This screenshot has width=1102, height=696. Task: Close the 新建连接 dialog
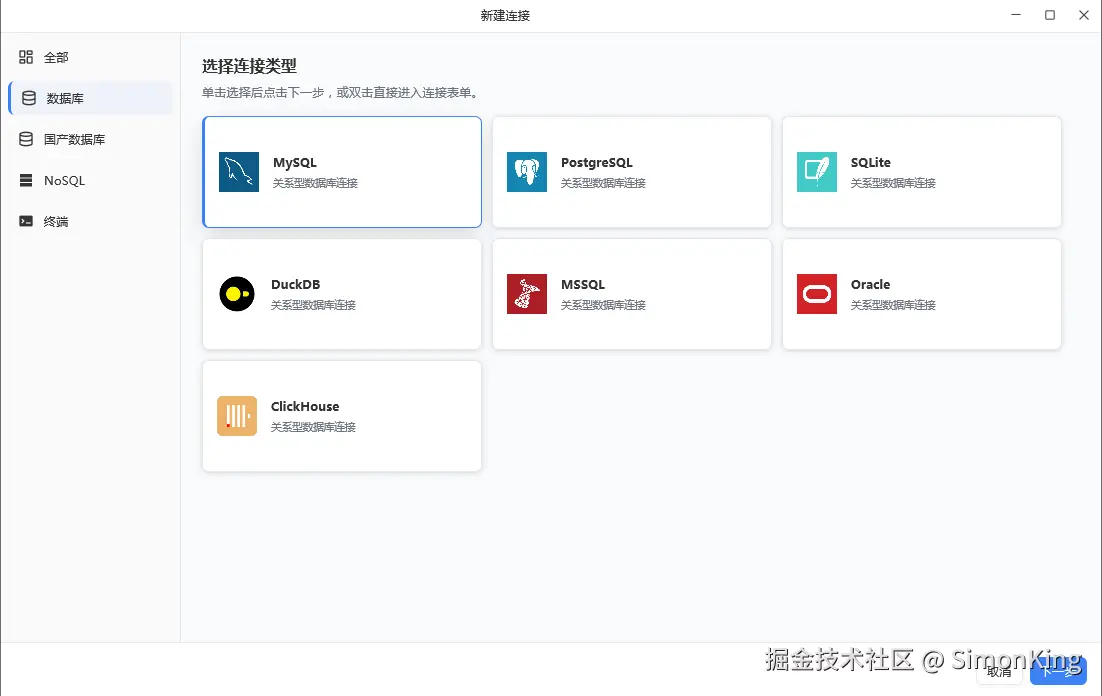(x=1084, y=15)
